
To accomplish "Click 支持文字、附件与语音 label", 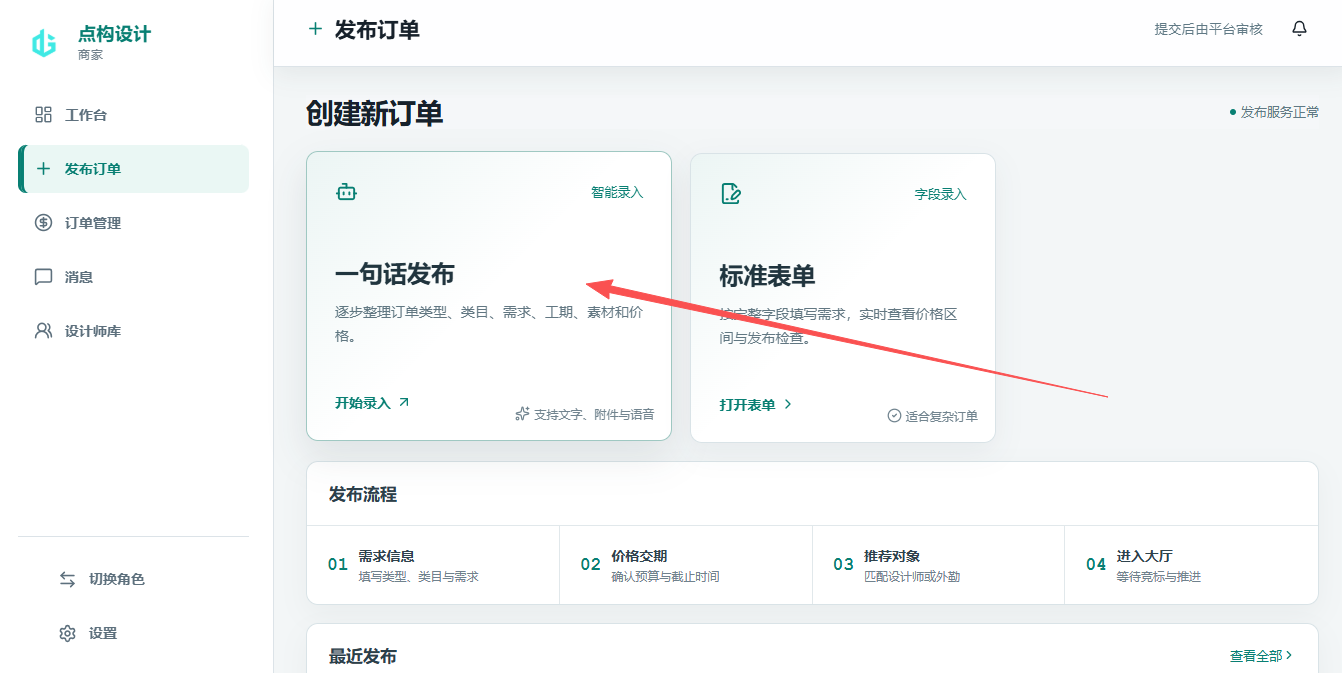I will [594, 414].
